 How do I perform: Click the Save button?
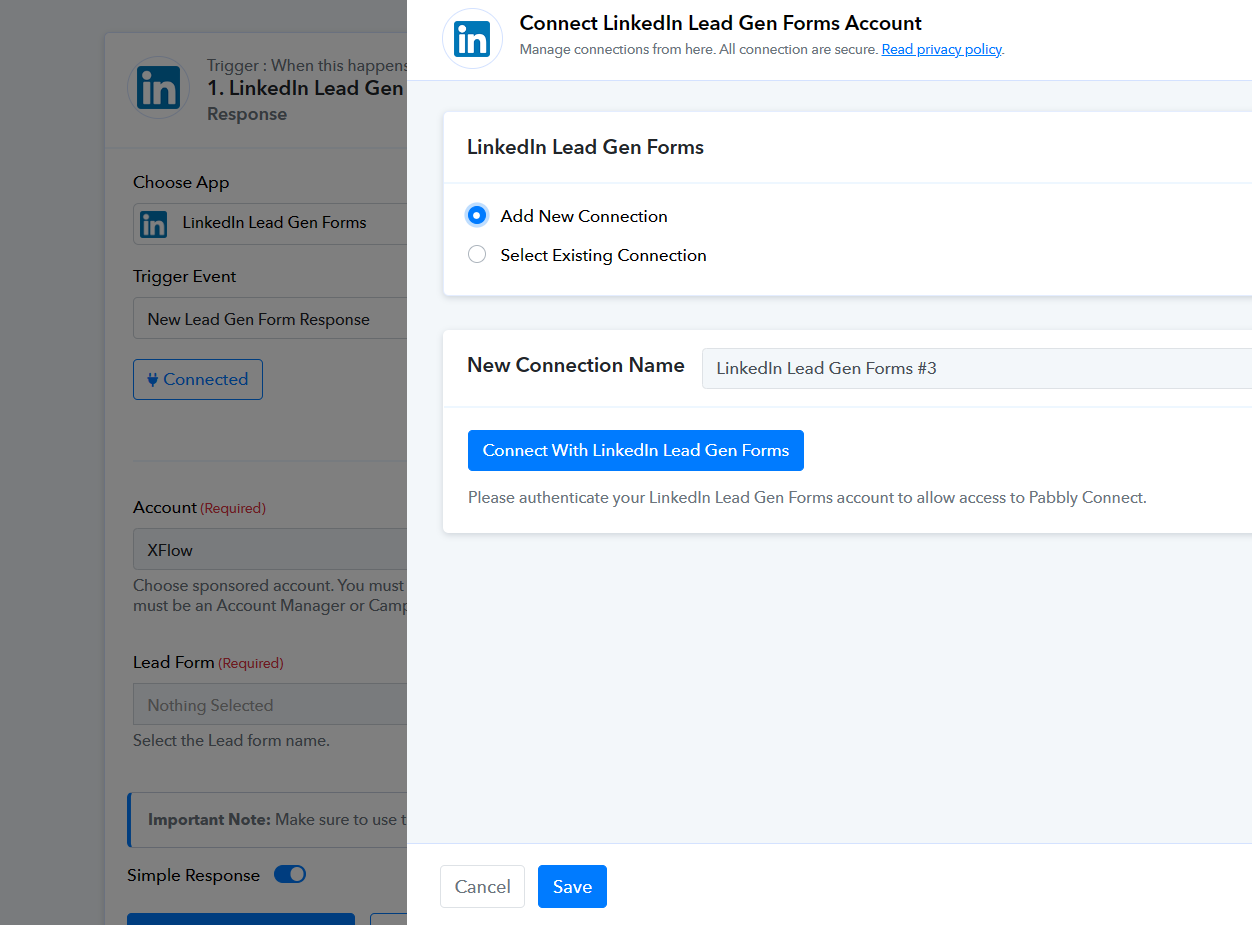(572, 887)
